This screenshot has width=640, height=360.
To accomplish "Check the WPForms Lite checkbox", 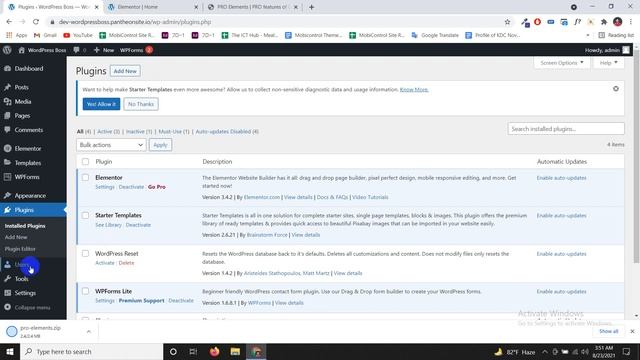I will coord(85,291).
